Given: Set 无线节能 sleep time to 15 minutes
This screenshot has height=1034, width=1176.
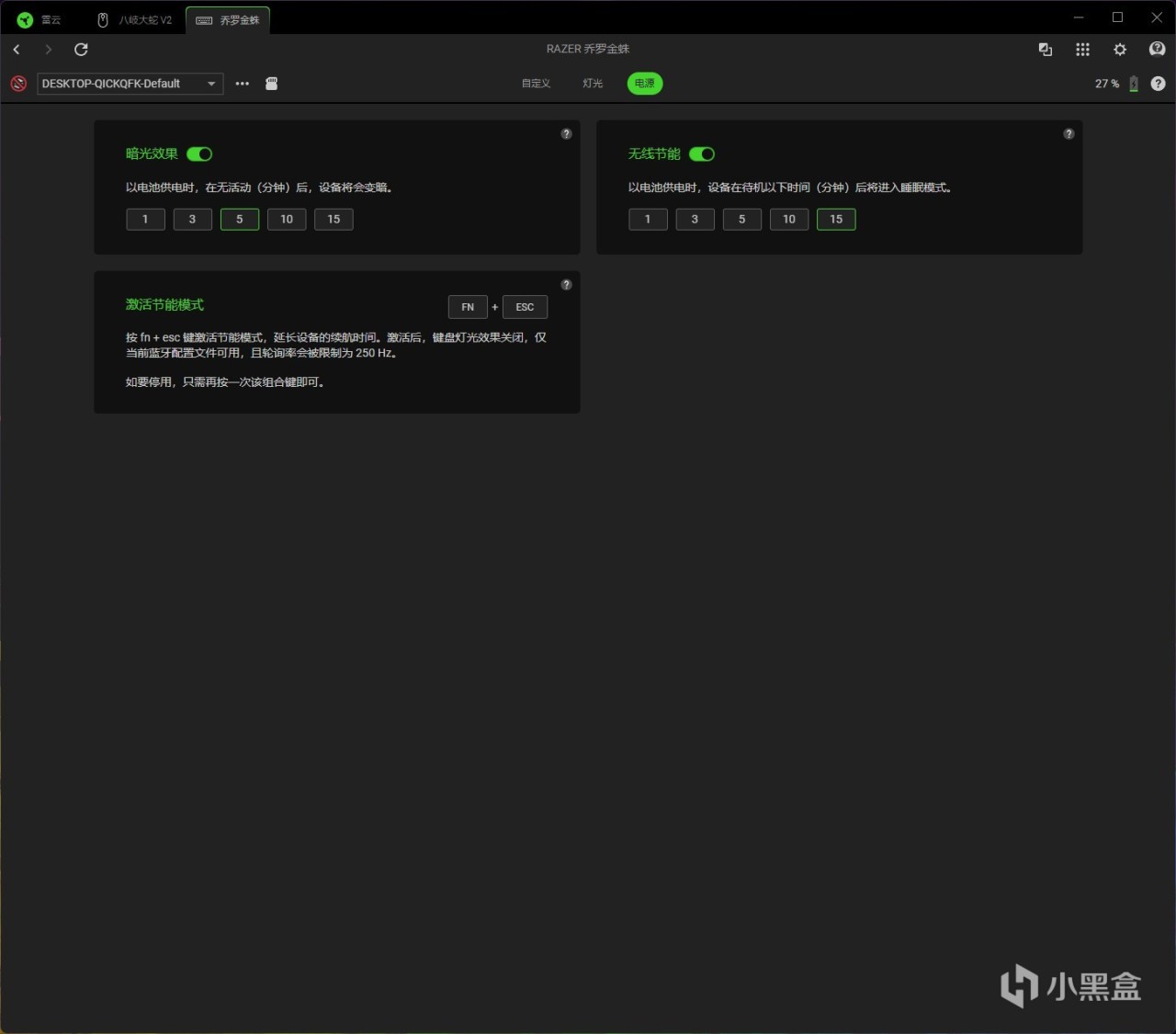Looking at the screenshot, I should pos(836,220).
